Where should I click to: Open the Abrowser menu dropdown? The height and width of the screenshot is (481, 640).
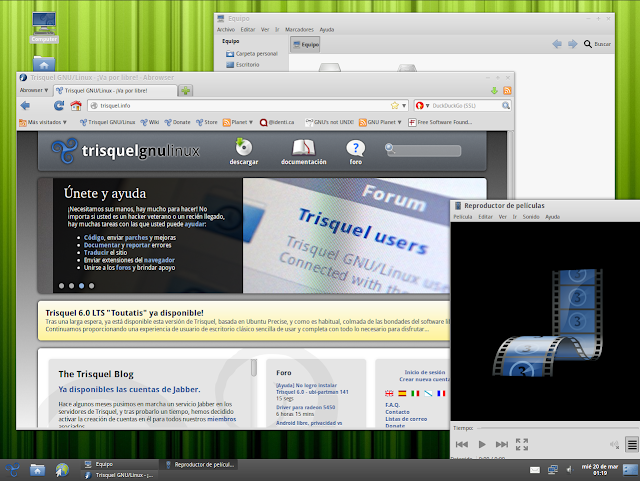(34, 90)
